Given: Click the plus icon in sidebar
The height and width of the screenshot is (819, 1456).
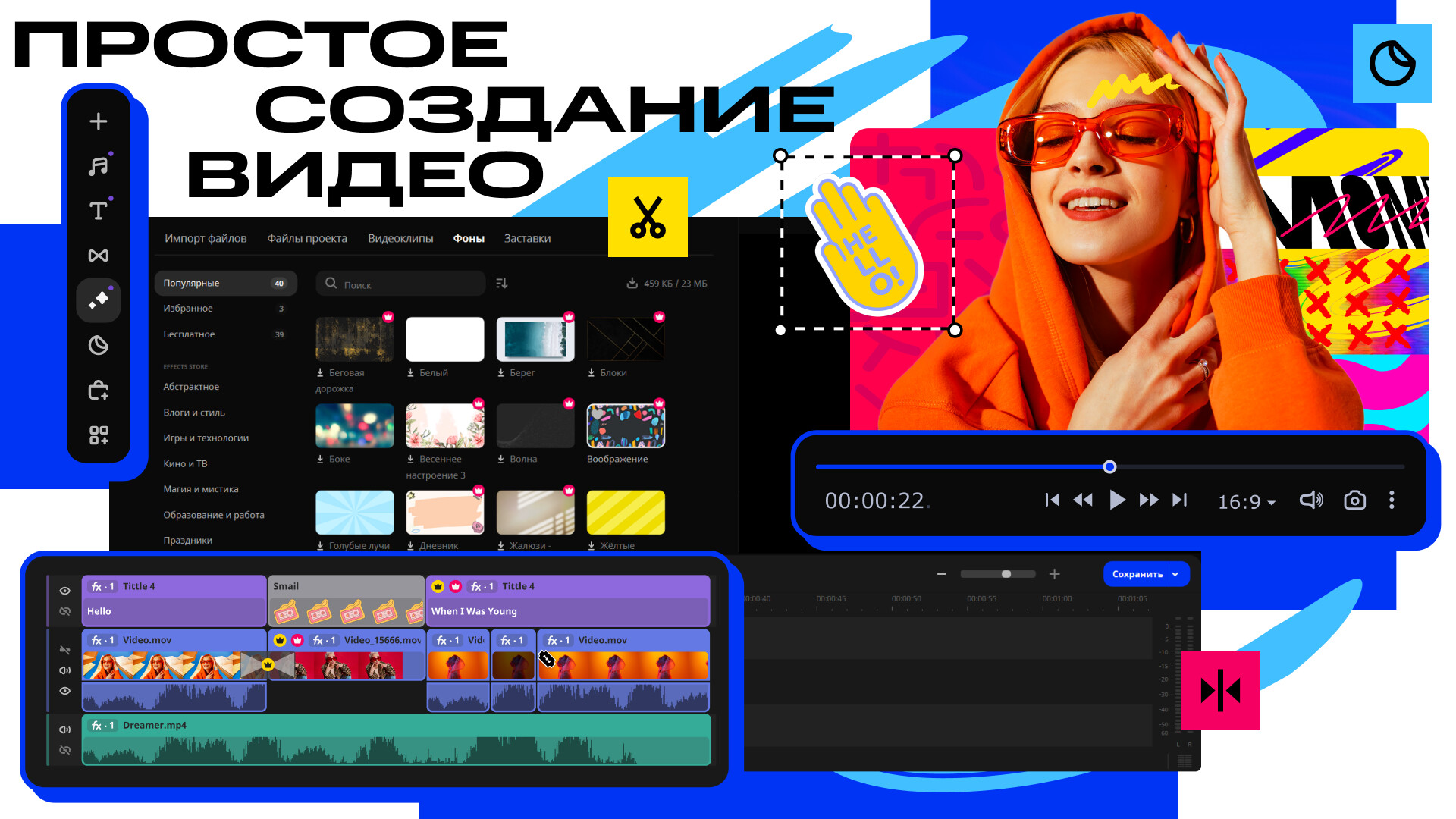Looking at the screenshot, I should point(99,121).
